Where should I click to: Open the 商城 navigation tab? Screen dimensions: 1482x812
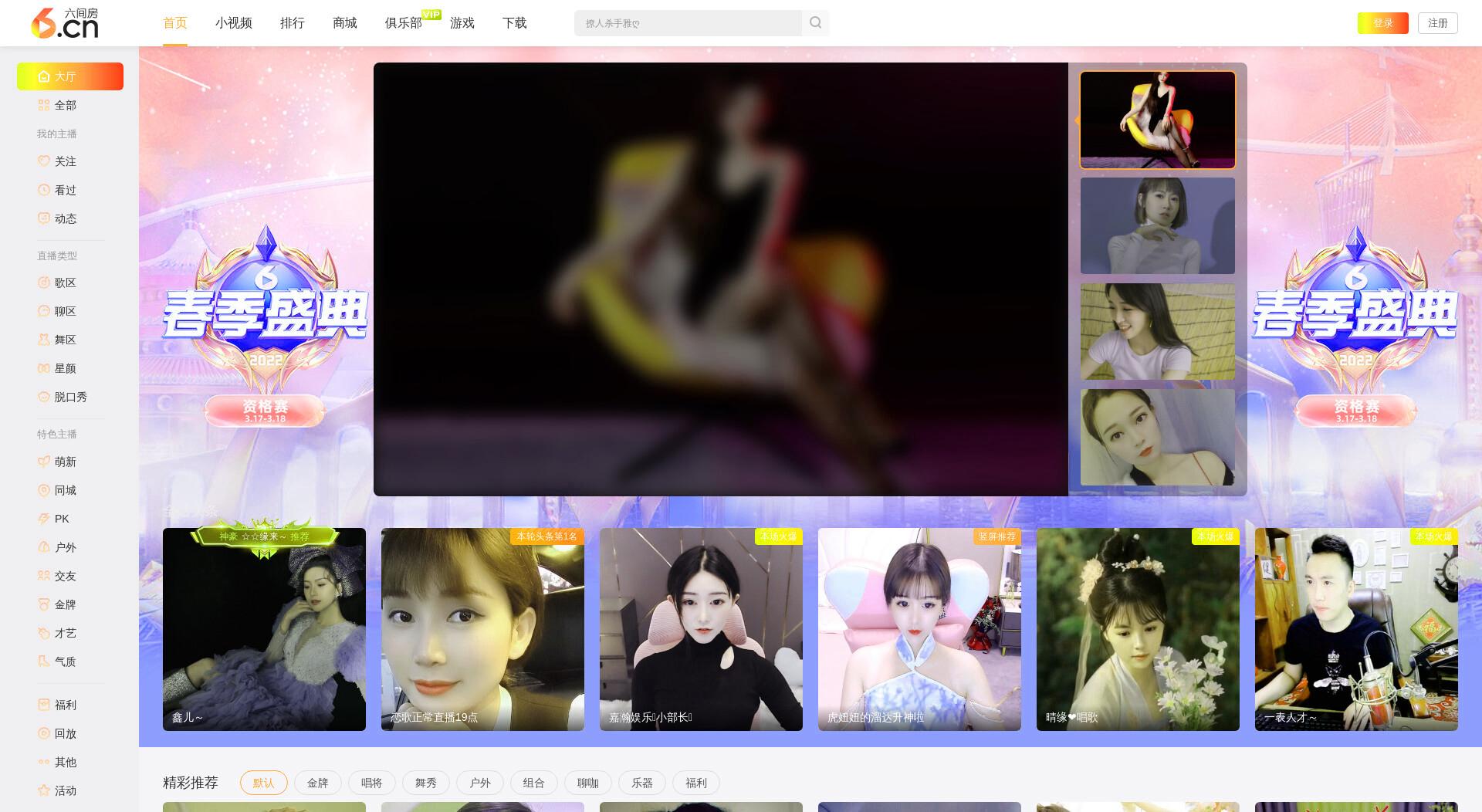point(345,23)
